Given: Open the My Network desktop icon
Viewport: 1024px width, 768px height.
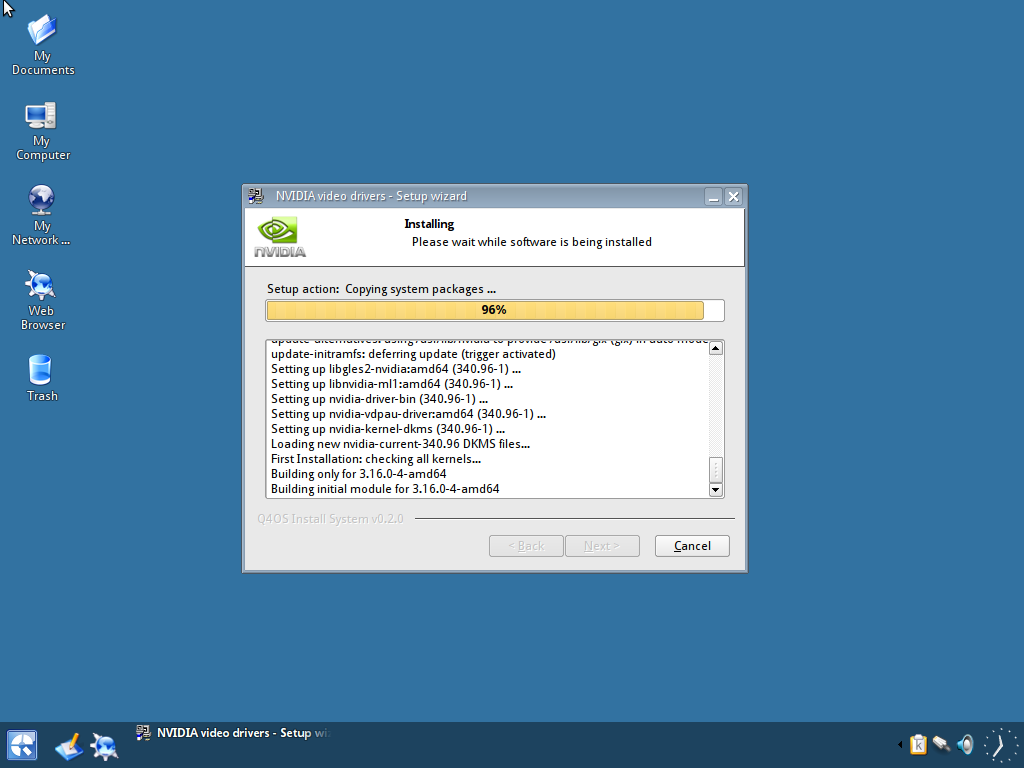Looking at the screenshot, I should [41, 216].
